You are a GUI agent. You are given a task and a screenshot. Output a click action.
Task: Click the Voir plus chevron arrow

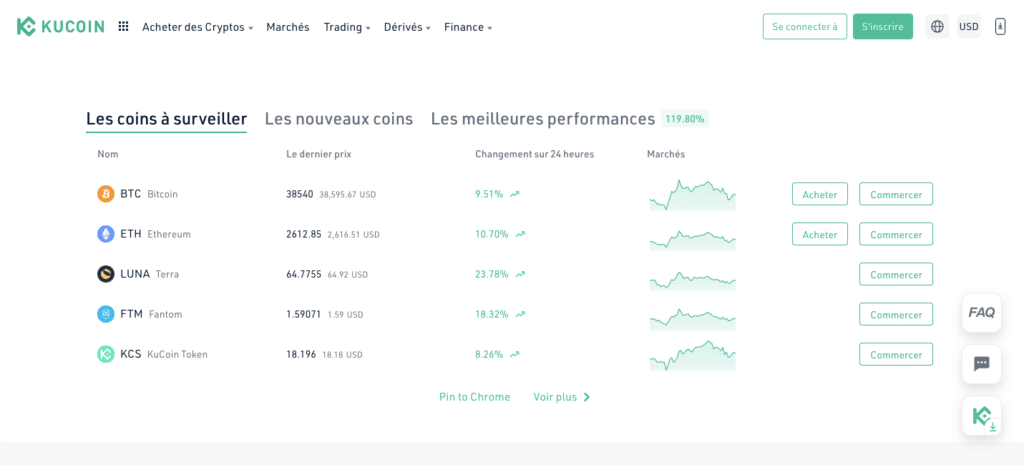tap(586, 397)
